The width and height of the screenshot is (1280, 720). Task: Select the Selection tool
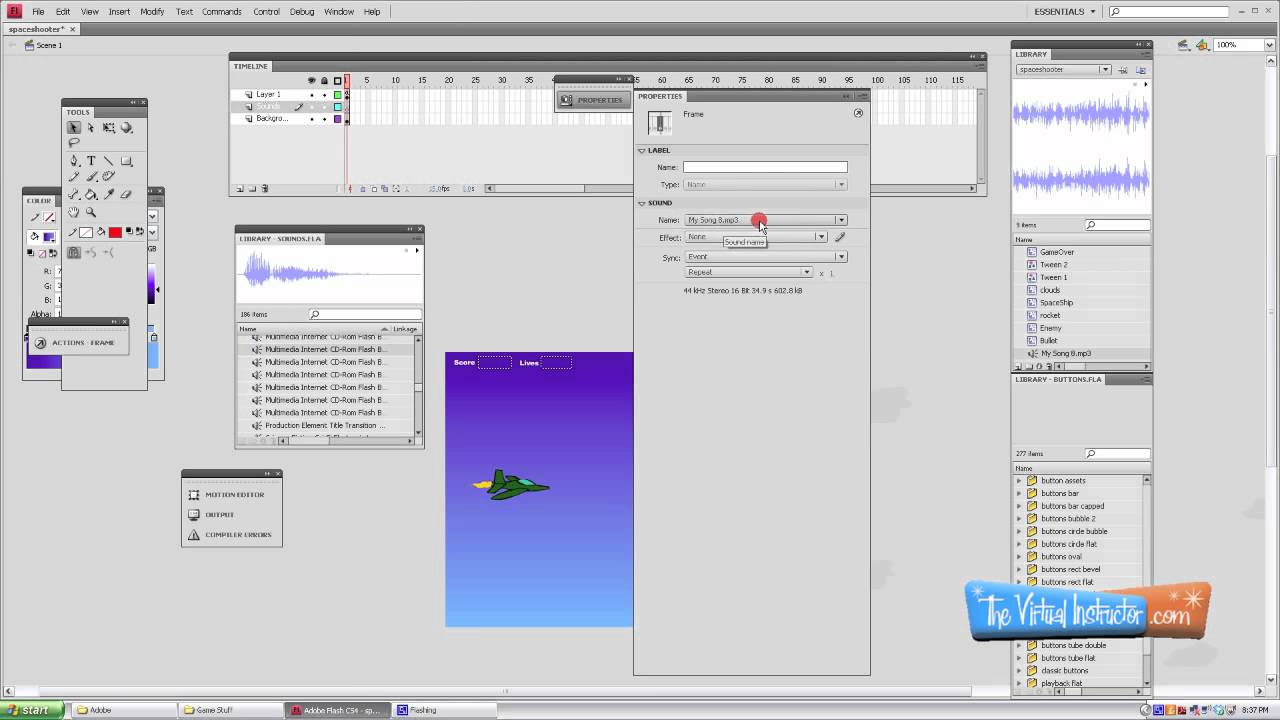[74, 127]
